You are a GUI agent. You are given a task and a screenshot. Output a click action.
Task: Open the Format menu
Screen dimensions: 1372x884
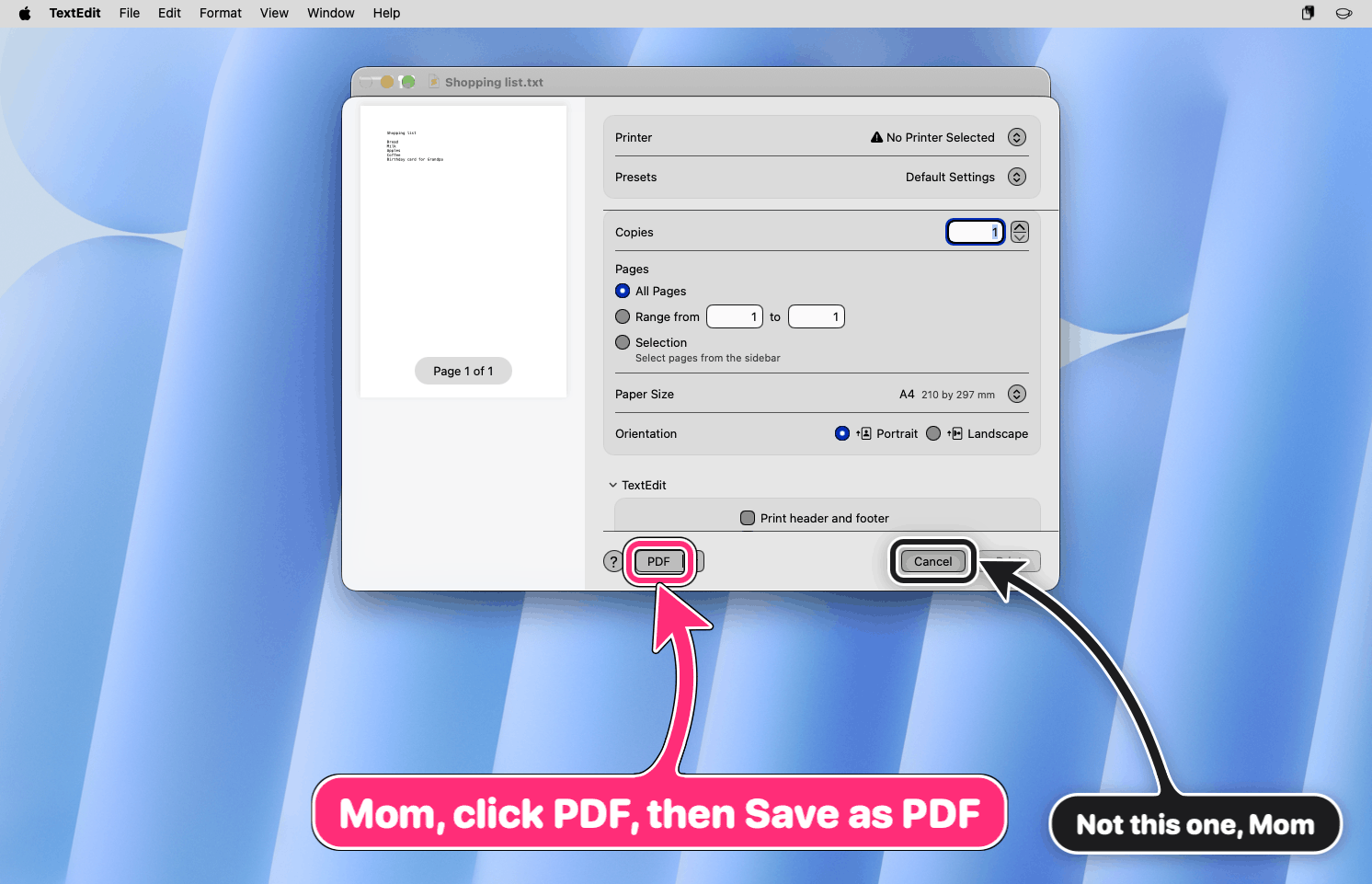[221, 13]
